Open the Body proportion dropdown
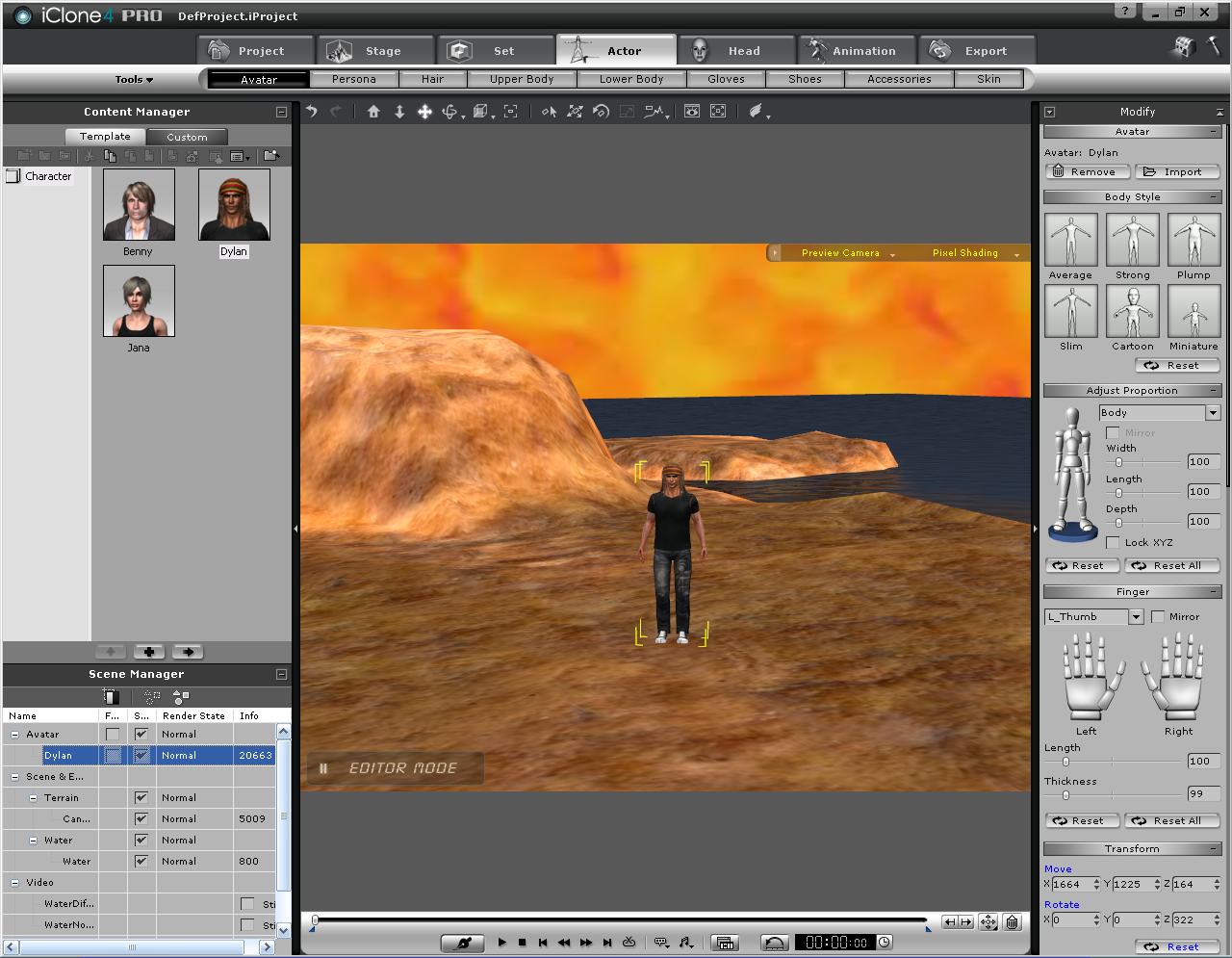The width and height of the screenshot is (1232, 958). coord(1213,413)
